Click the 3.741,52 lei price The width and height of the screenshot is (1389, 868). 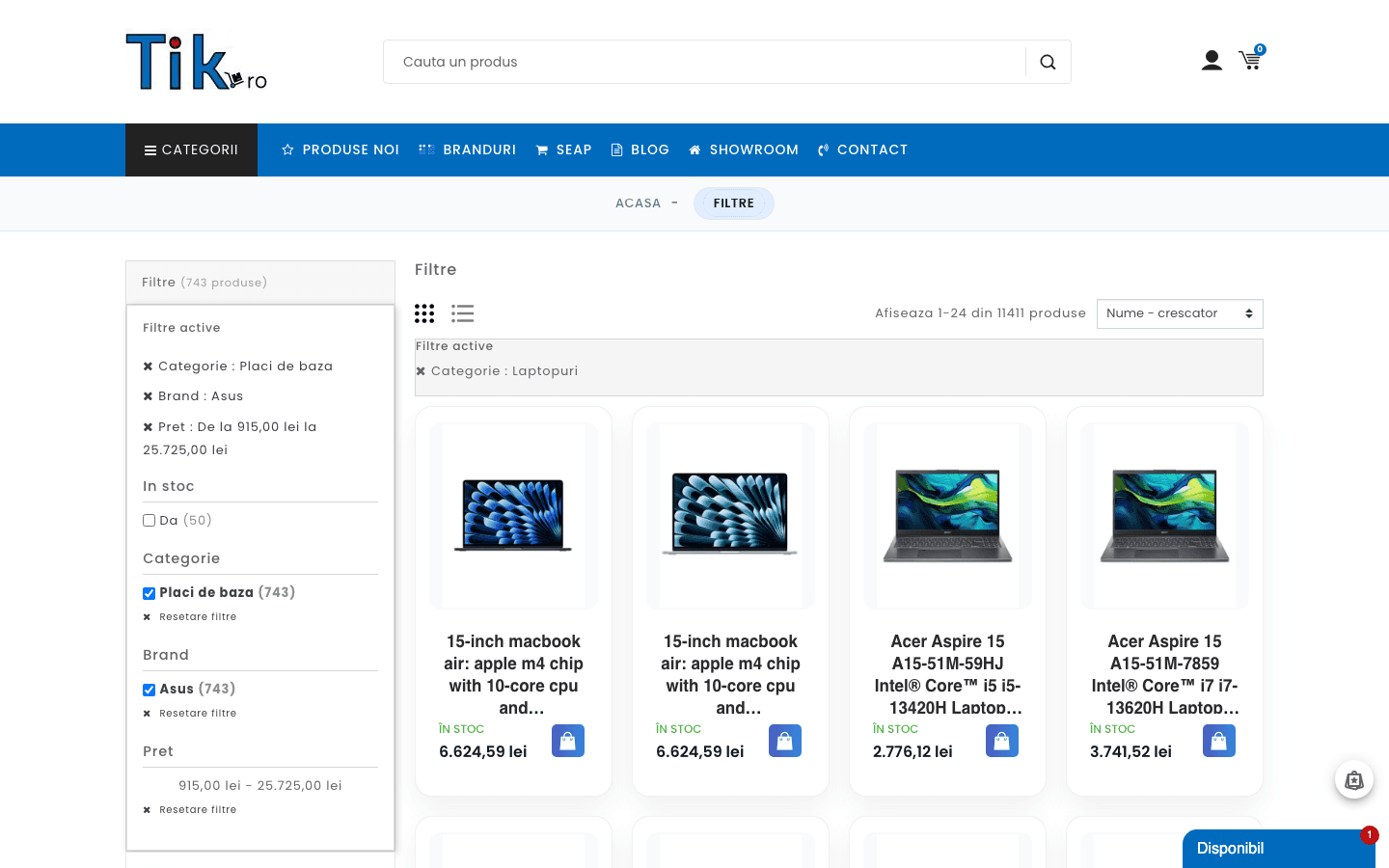1130,751
